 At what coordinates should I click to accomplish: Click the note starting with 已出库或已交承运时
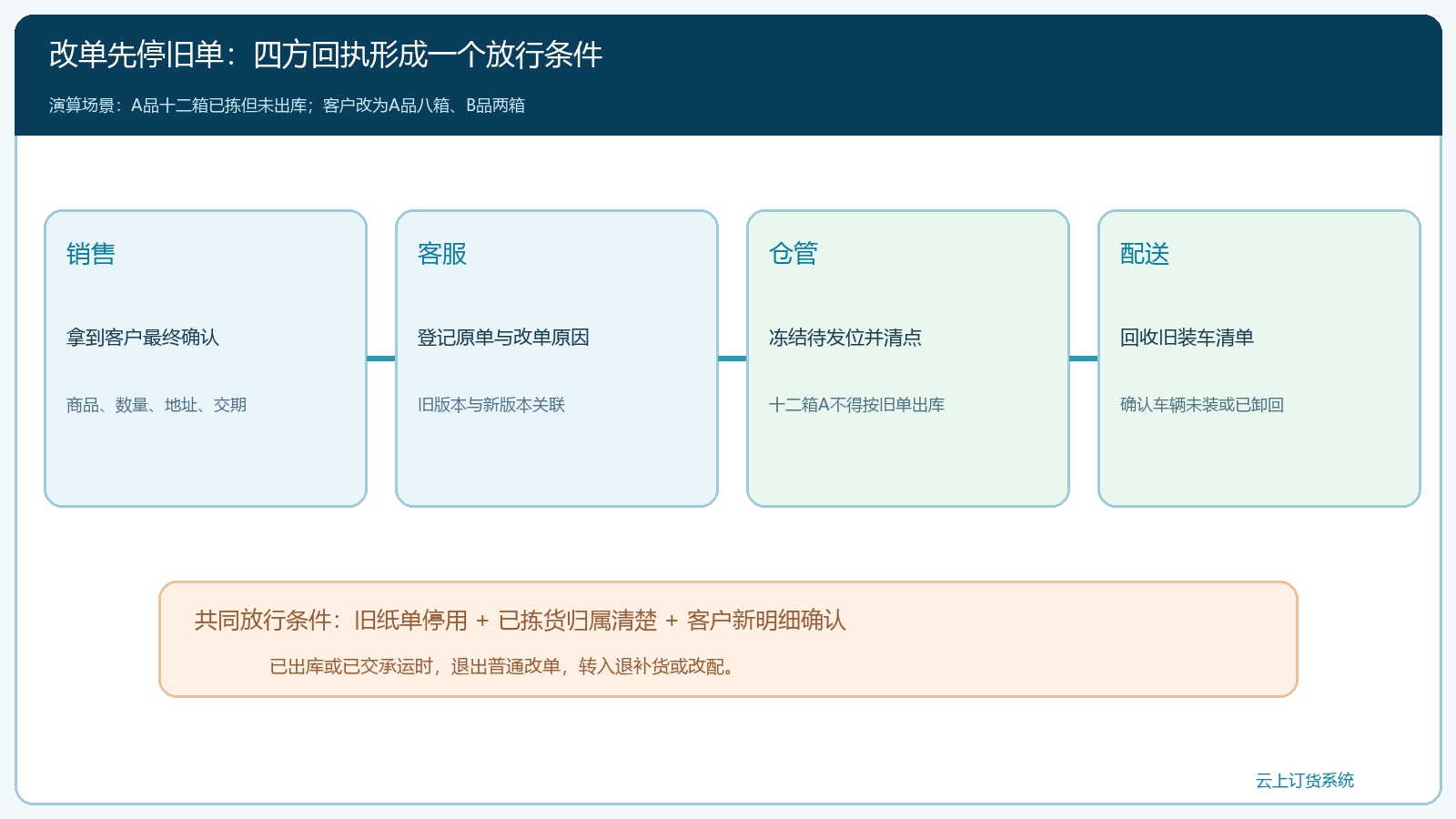[x=505, y=667]
